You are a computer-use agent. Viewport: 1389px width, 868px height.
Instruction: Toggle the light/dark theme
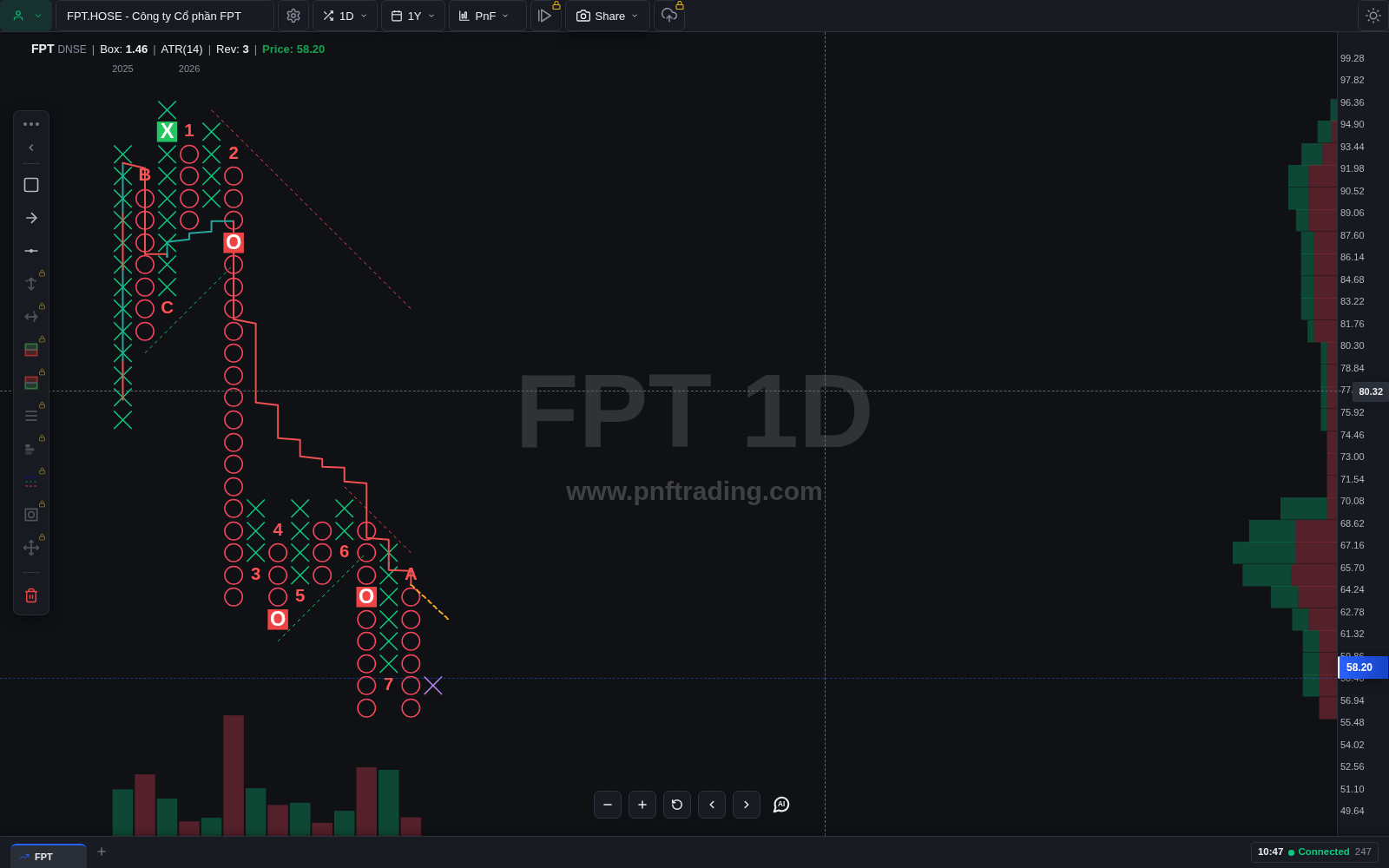click(1373, 16)
